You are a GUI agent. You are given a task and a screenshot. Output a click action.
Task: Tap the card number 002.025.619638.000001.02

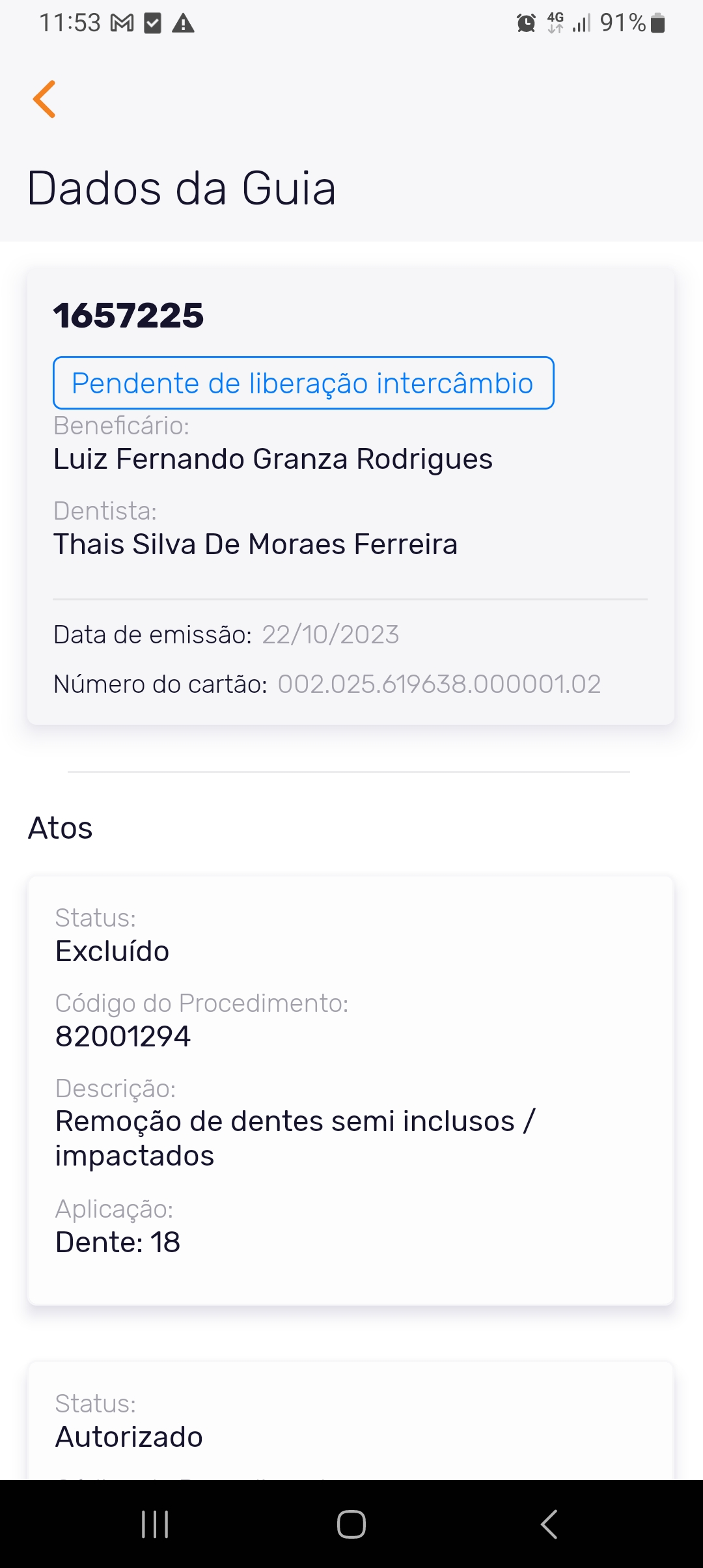click(x=439, y=684)
